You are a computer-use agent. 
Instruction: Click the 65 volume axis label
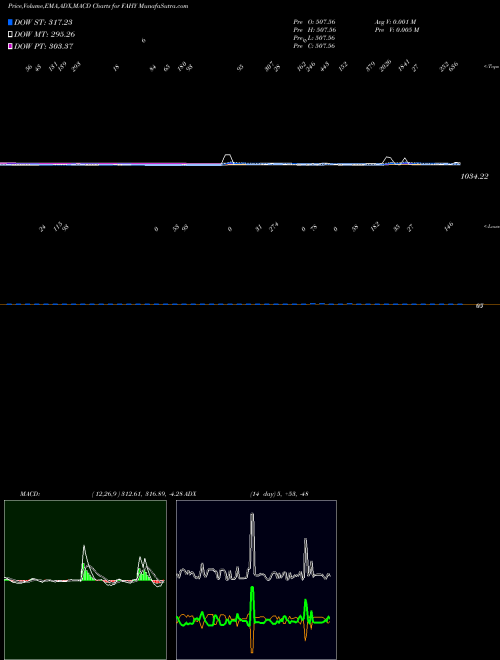[479, 306]
